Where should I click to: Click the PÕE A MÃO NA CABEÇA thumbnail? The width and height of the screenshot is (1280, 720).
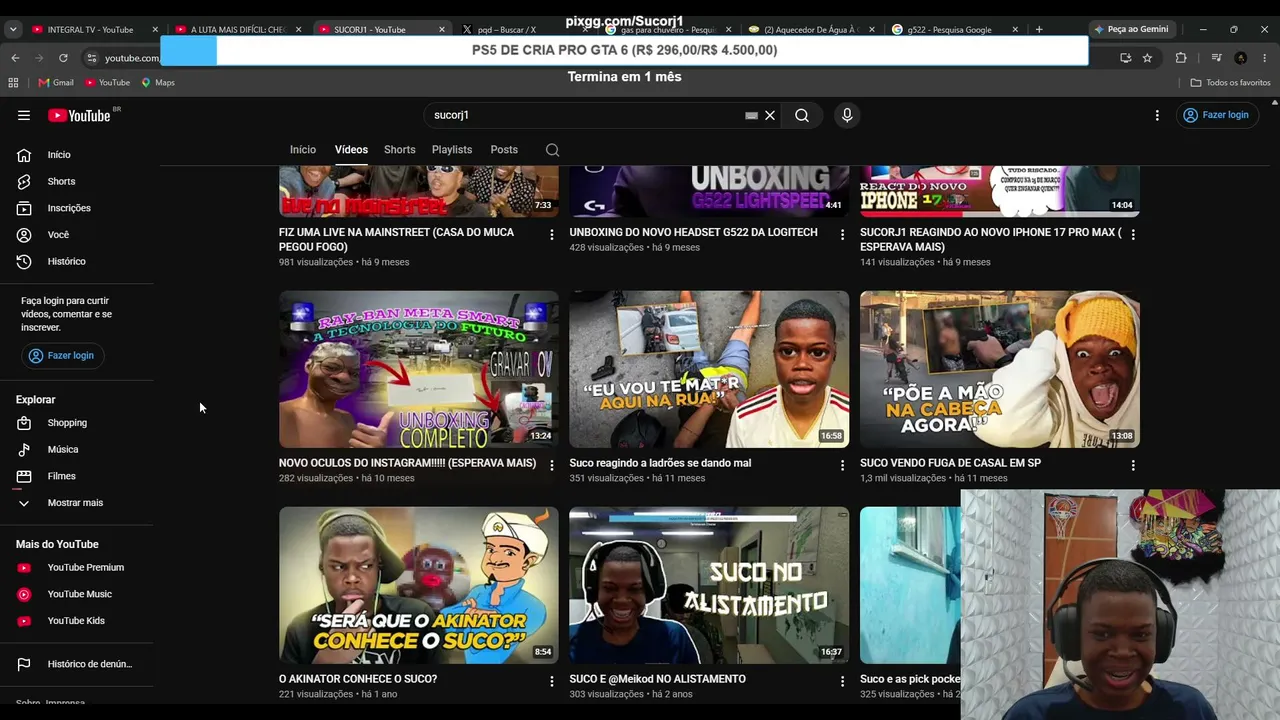[1000, 369]
